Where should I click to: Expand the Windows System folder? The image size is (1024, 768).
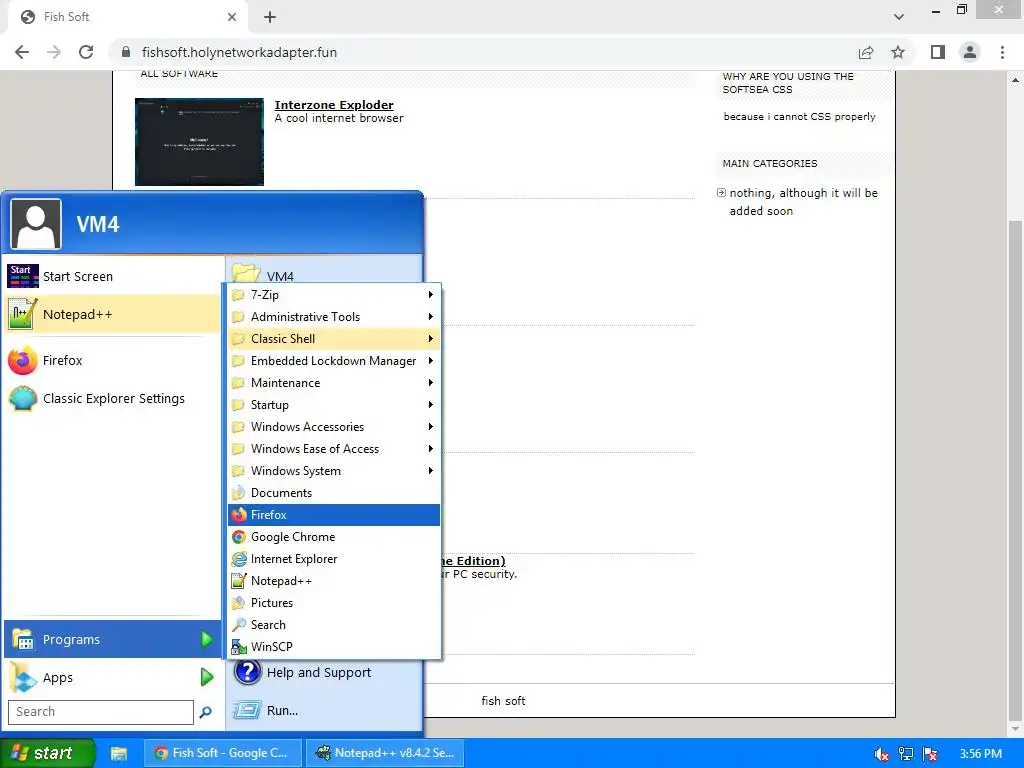click(x=334, y=471)
